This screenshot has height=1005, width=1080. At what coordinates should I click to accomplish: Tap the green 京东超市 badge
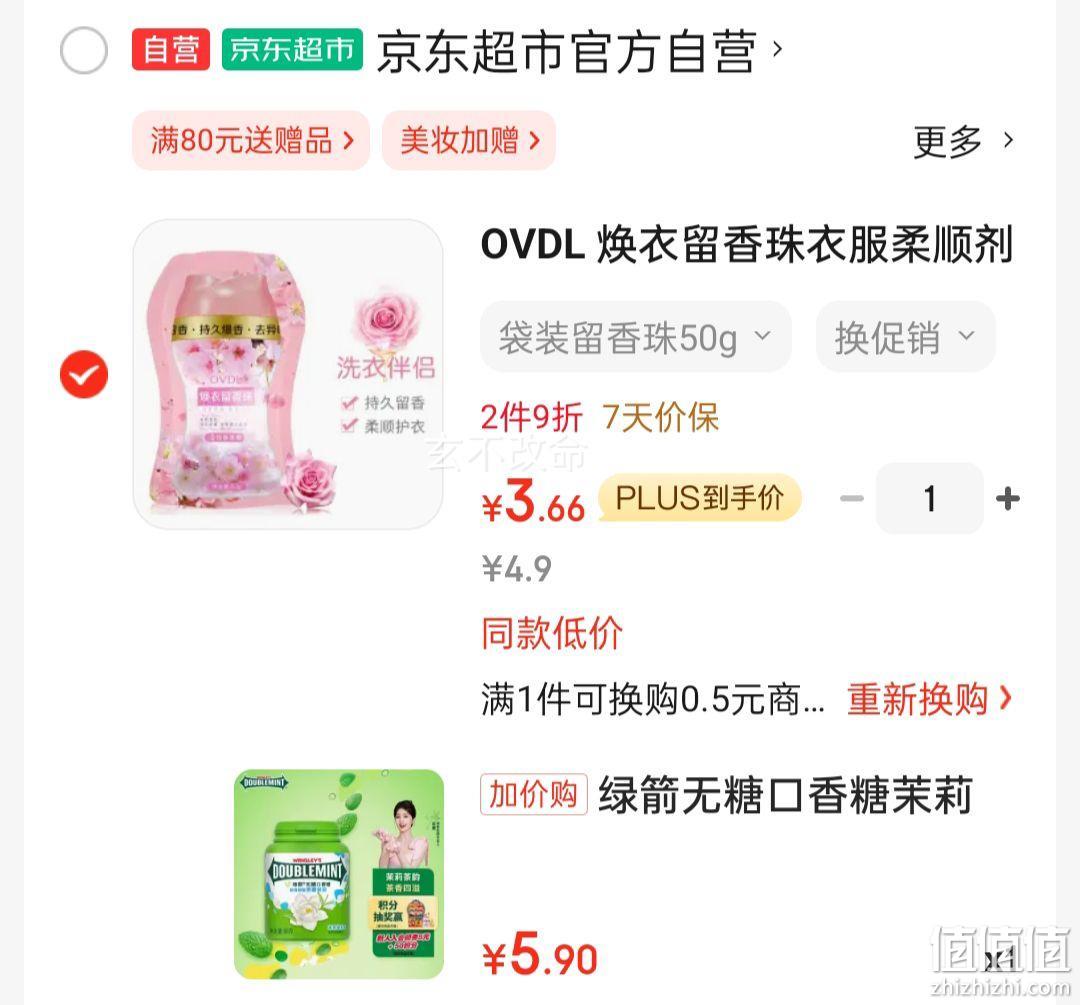point(292,50)
